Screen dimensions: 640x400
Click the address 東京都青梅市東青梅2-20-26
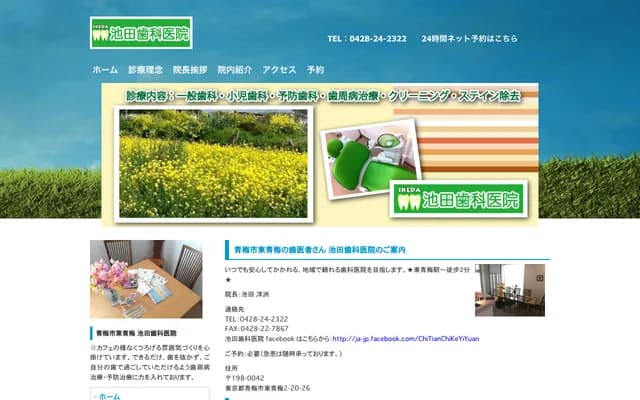pos(267,388)
